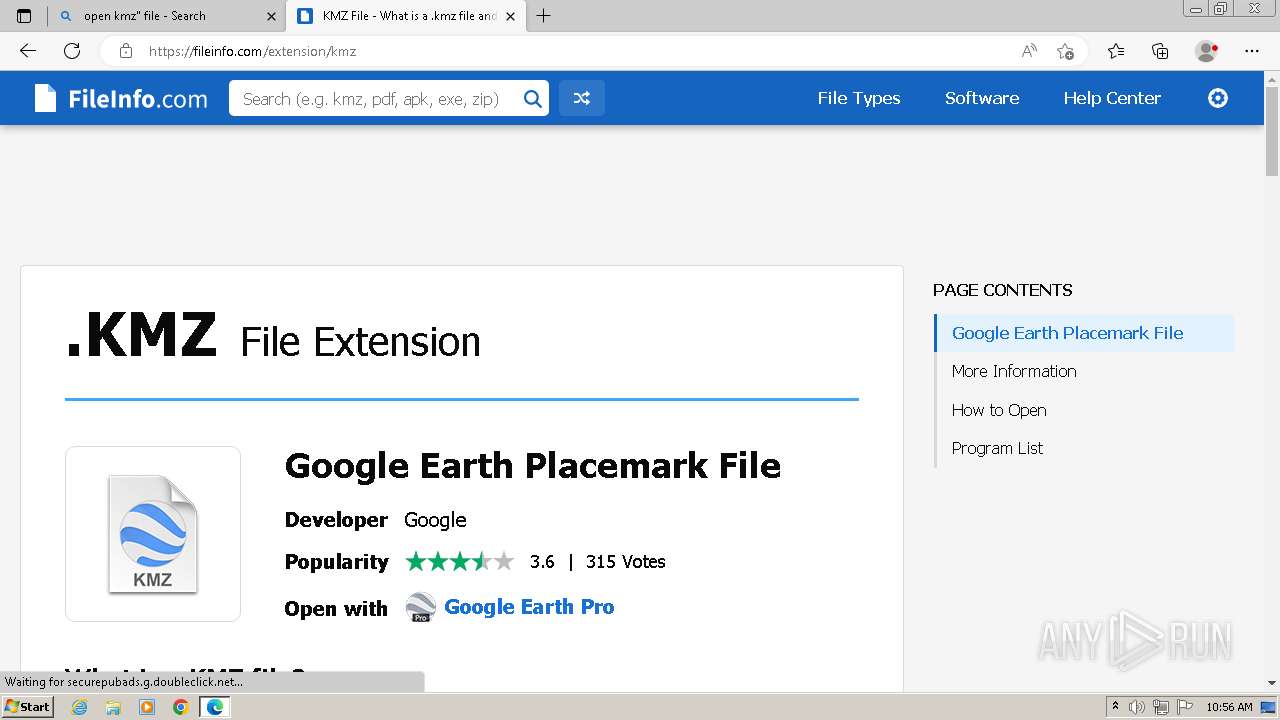Viewport: 1280px width, 720px height.
Task: Open Edge settings and more menu
Action: (x=1252, y=51)
